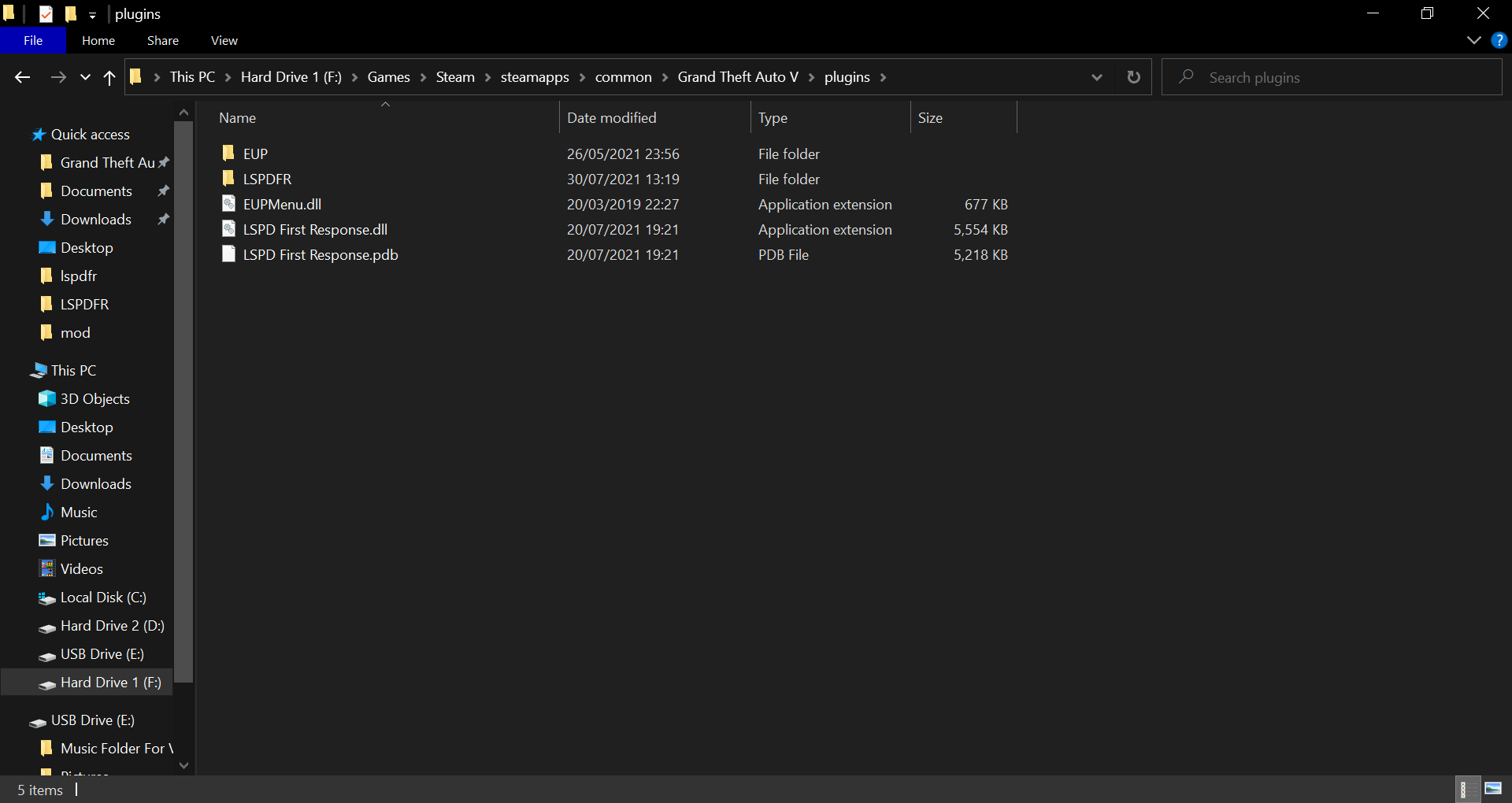Viewport: 1512px width, 803px height.
Task: Click the Grand Theft Auto V breadcrumb
Action: click(x=738, y=77)
